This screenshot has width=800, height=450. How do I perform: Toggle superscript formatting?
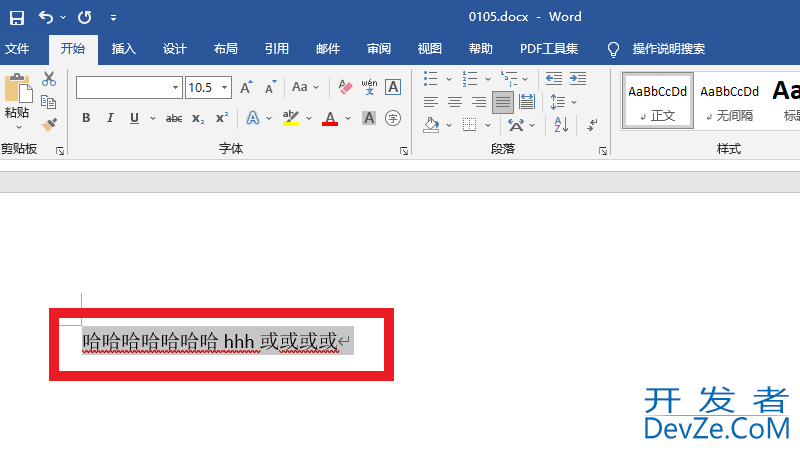pos(222,118)
